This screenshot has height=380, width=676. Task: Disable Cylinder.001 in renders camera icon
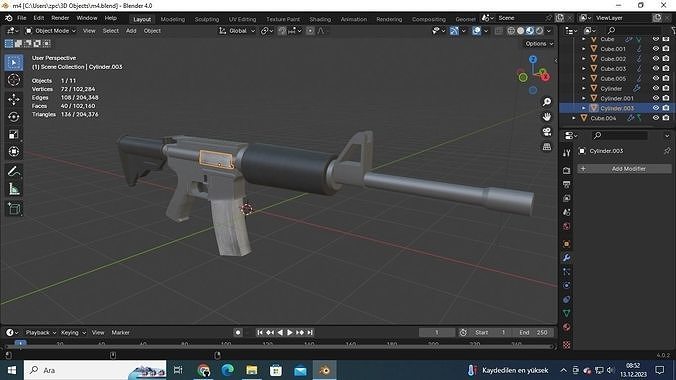coord(666,98)
